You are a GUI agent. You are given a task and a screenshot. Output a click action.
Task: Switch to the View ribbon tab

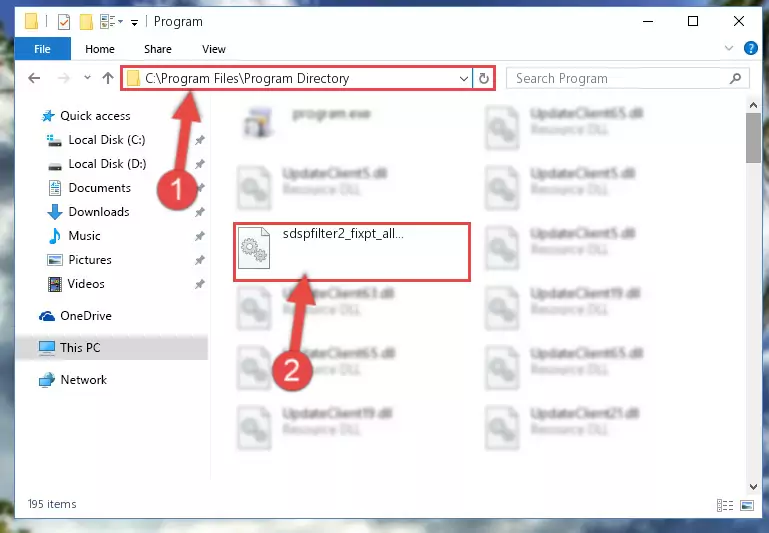point(214,49)
